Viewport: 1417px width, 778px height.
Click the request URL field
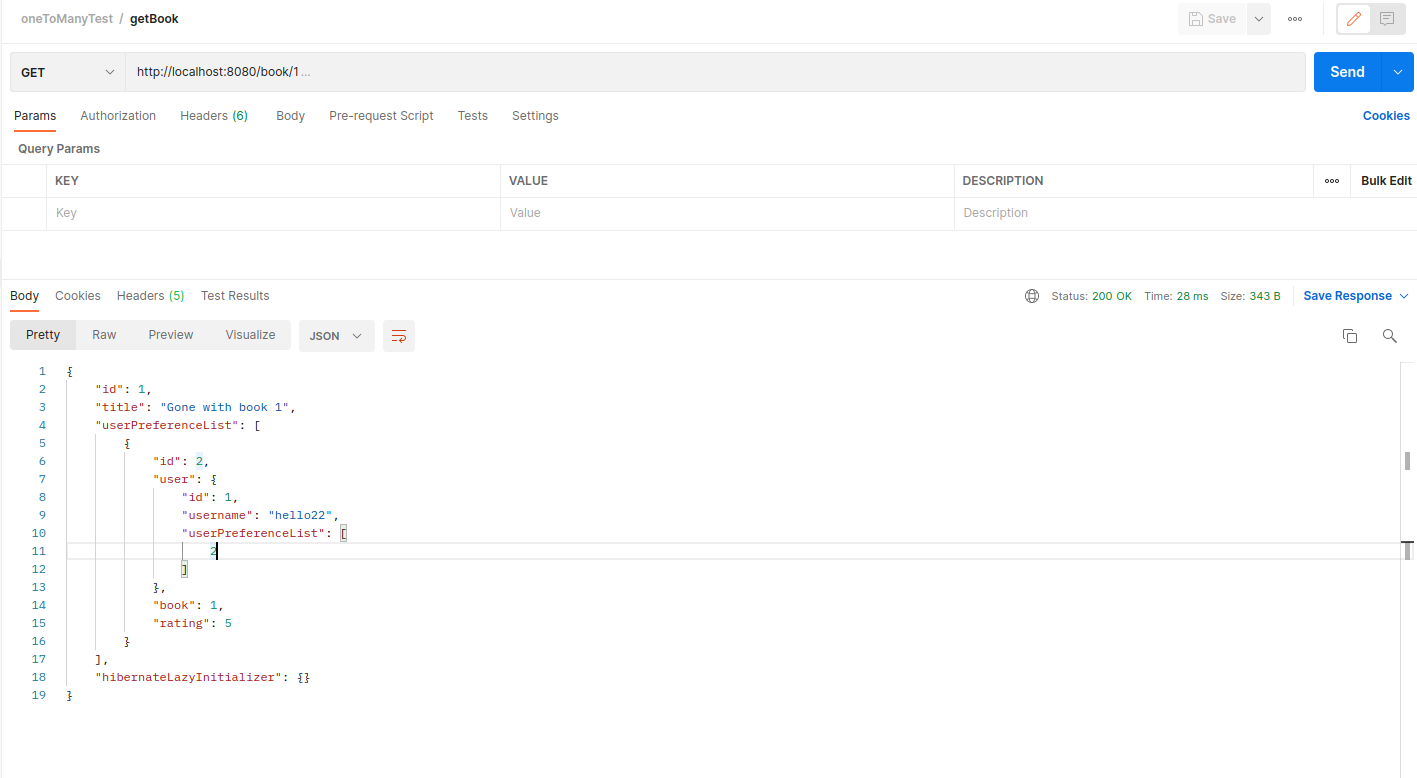tap(715, 72)
